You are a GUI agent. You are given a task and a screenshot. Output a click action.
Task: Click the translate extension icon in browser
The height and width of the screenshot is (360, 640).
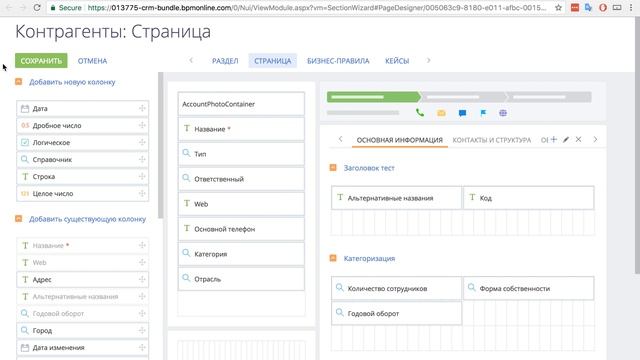click(588, 7)
